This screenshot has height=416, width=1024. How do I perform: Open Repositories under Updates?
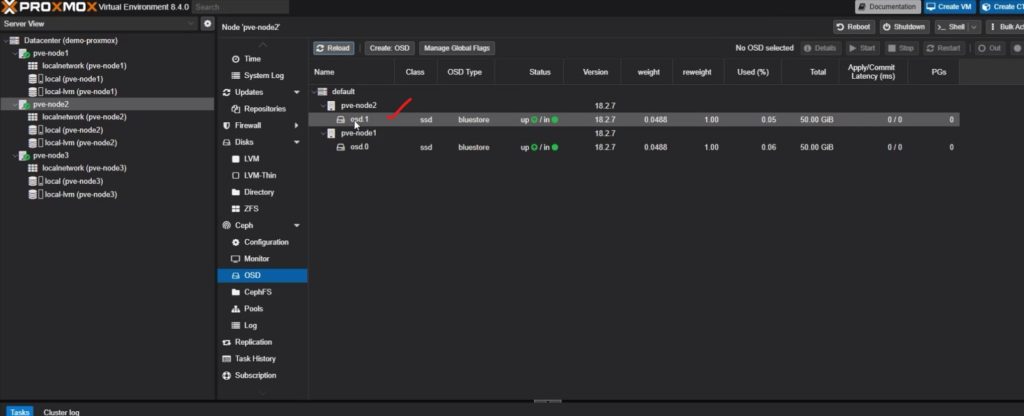(x=264, y=109)
